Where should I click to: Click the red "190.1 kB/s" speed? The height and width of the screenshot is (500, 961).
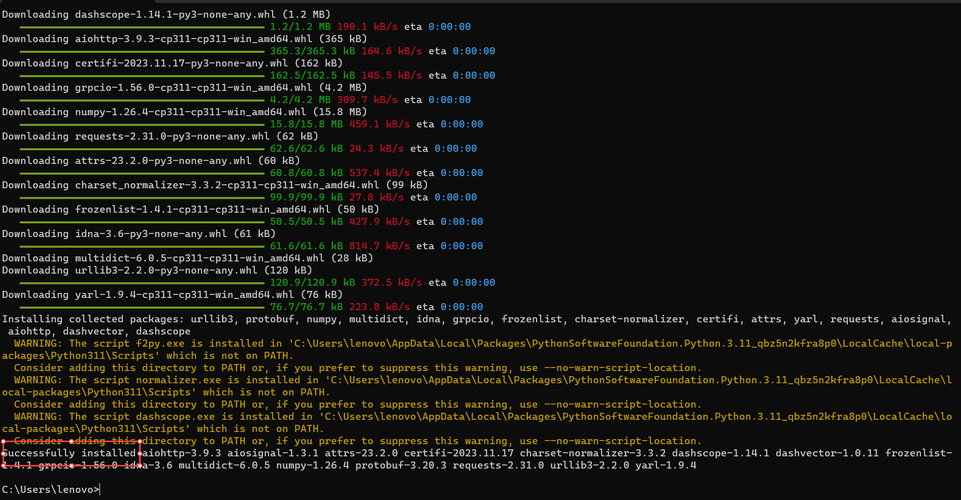pyautogui.click(x=367, y=26)
